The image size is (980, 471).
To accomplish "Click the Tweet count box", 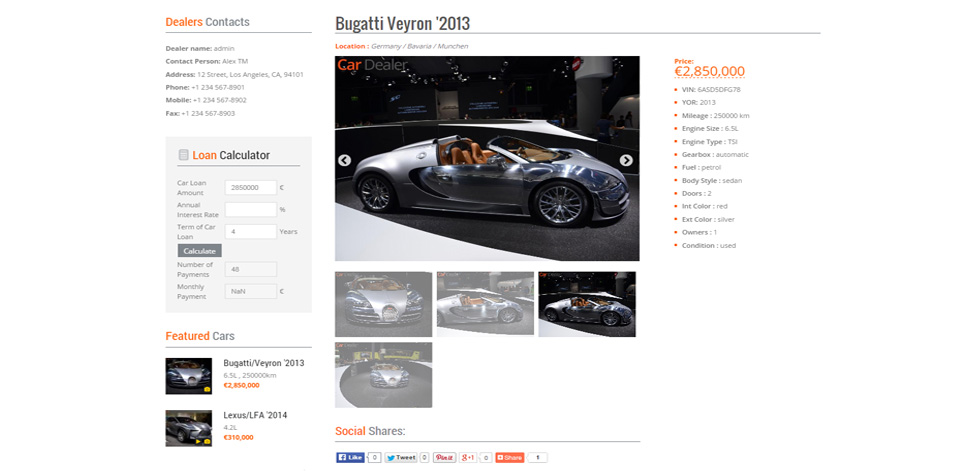I will [424, 457].
